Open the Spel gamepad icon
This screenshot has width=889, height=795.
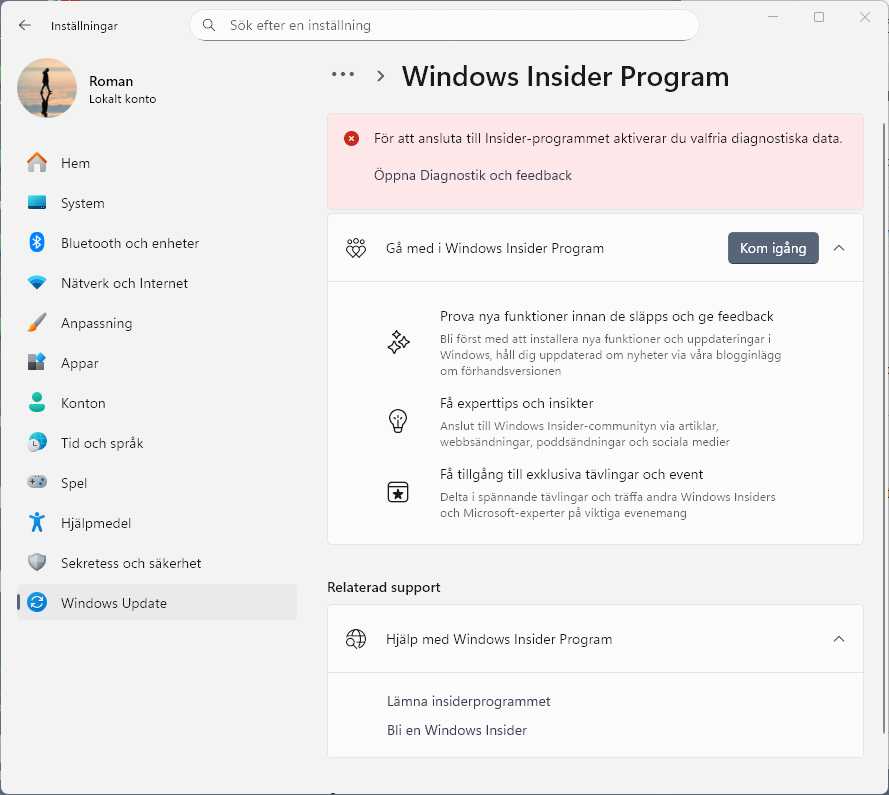pos(37,482)
